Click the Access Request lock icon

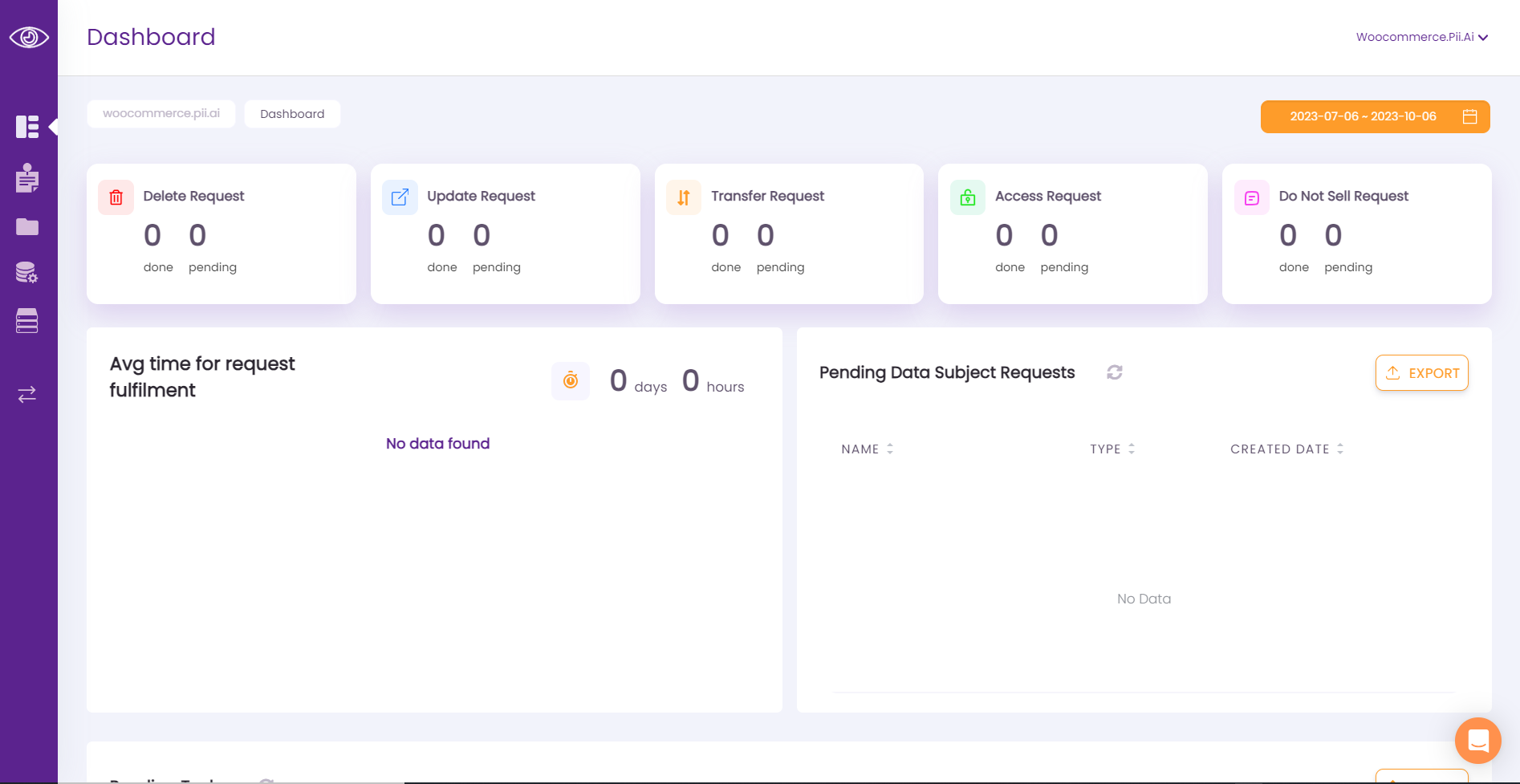(x=968, y=197)
